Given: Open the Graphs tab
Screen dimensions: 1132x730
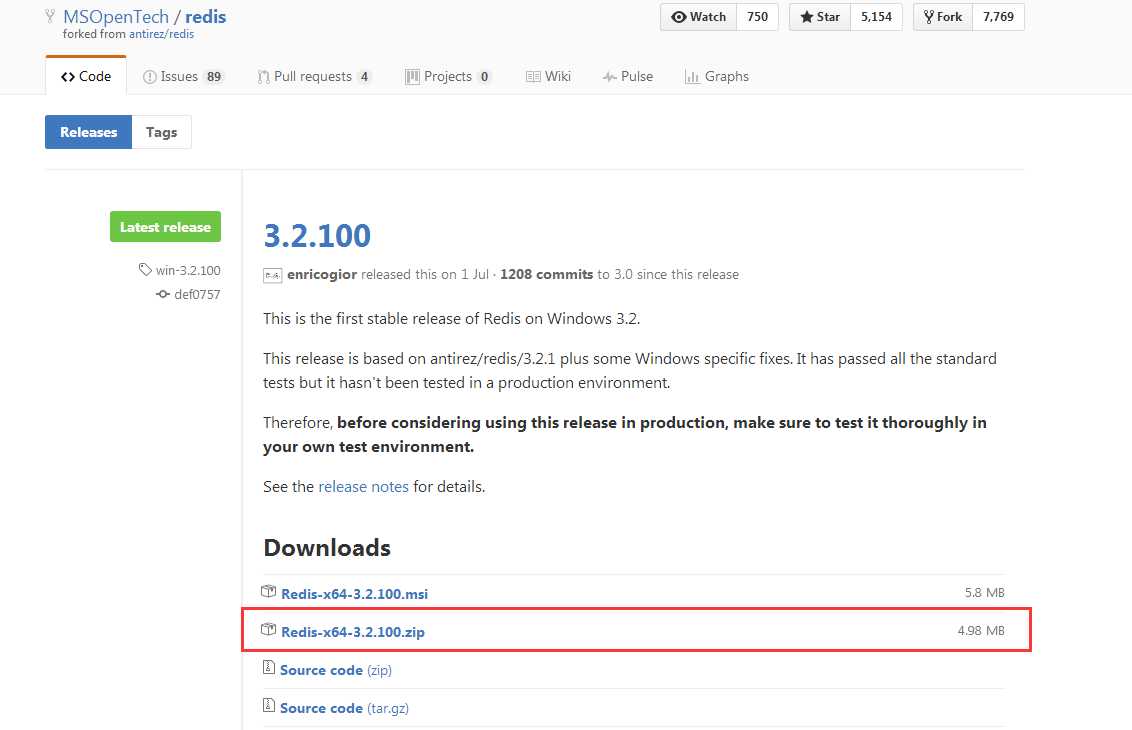Looking at the screenshot, I should point(717,77).
